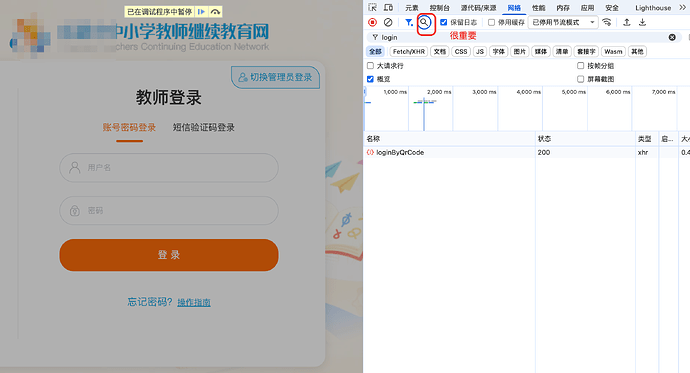Switch to 账号密码登录 tab
The image size is (690, 373).
129,128
